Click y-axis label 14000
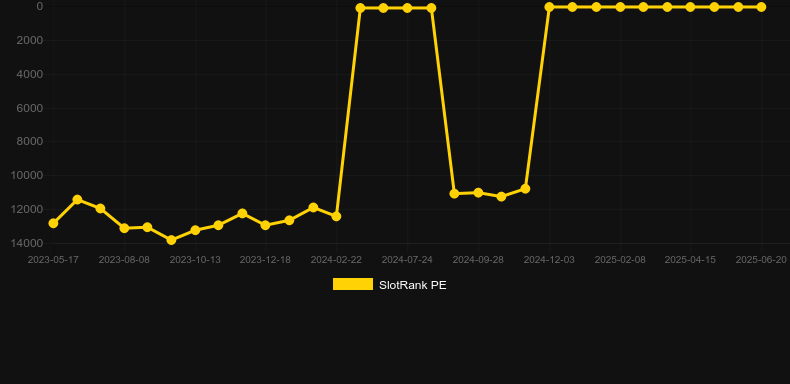The width and height of the screenshot is (790, 384). [28, 243]
